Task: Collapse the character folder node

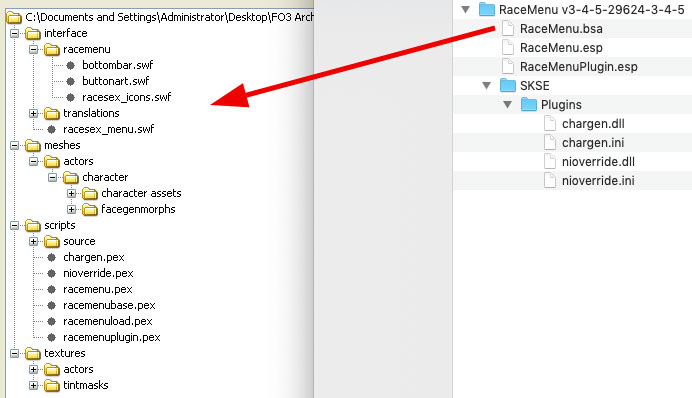Action: (53, 177)
